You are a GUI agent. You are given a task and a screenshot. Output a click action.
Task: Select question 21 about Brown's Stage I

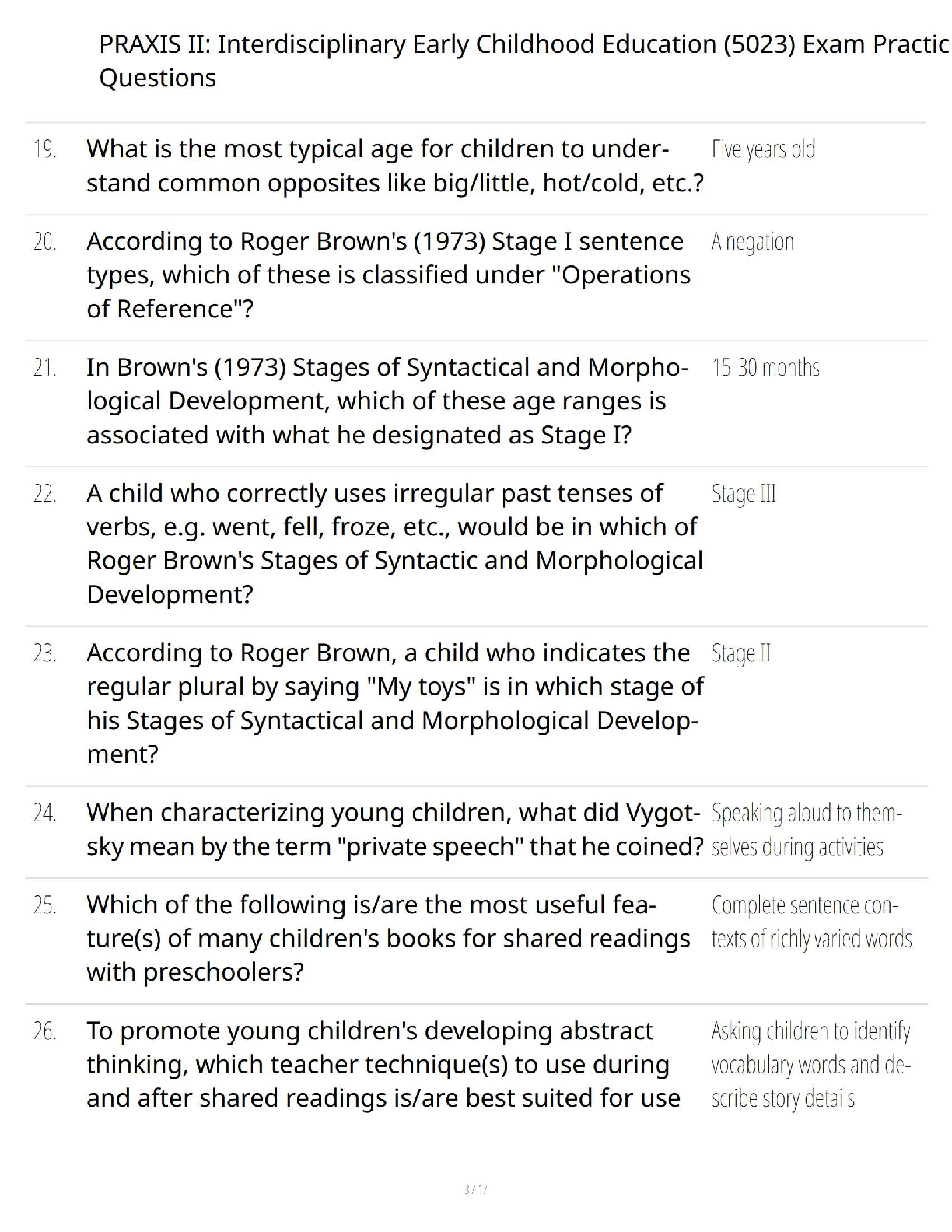tap(387, 401)
